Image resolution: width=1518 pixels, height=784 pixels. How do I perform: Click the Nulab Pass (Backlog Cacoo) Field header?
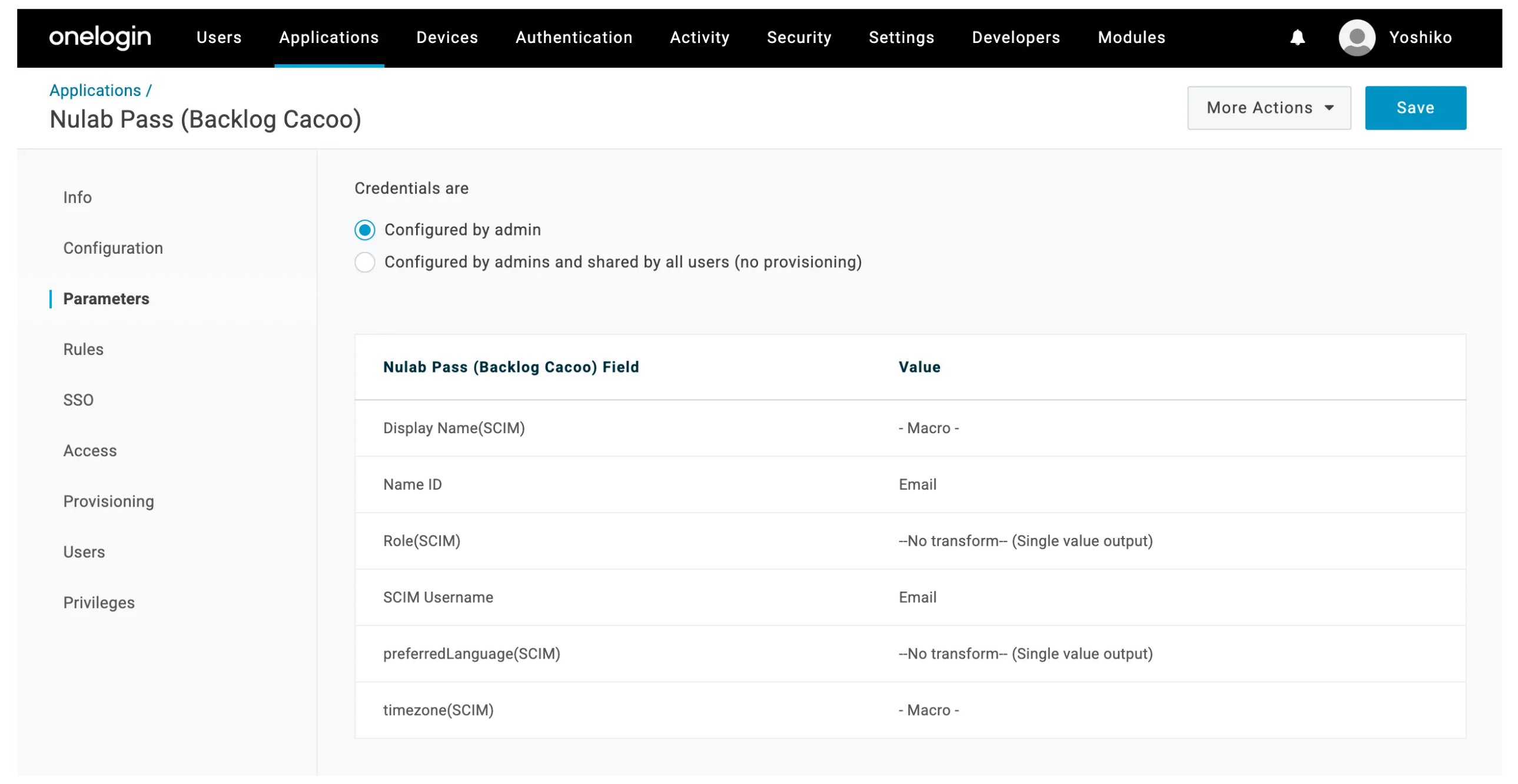point(511,367)
